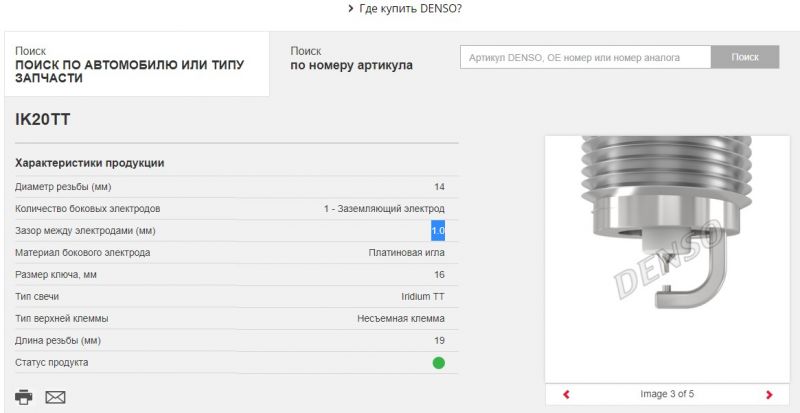The image size is (800, 413).
Task: Click the chevron before 'Где купить DENSO?'
Action: pos(350,9)
